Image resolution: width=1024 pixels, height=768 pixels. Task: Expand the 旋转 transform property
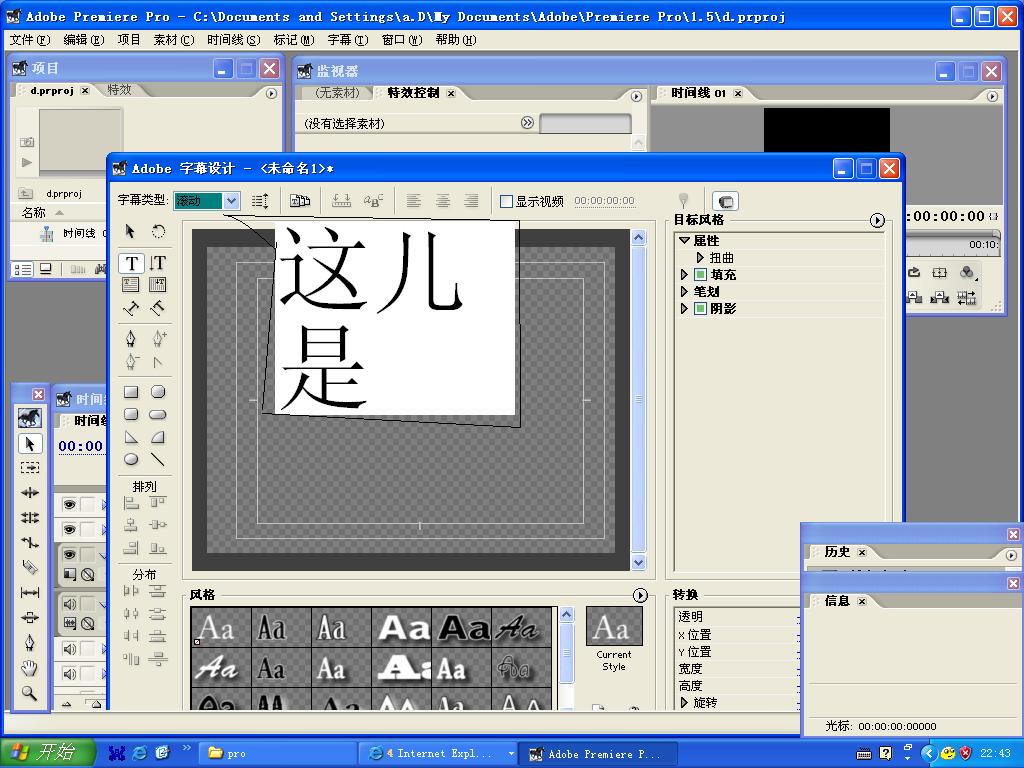coord(684,703)
